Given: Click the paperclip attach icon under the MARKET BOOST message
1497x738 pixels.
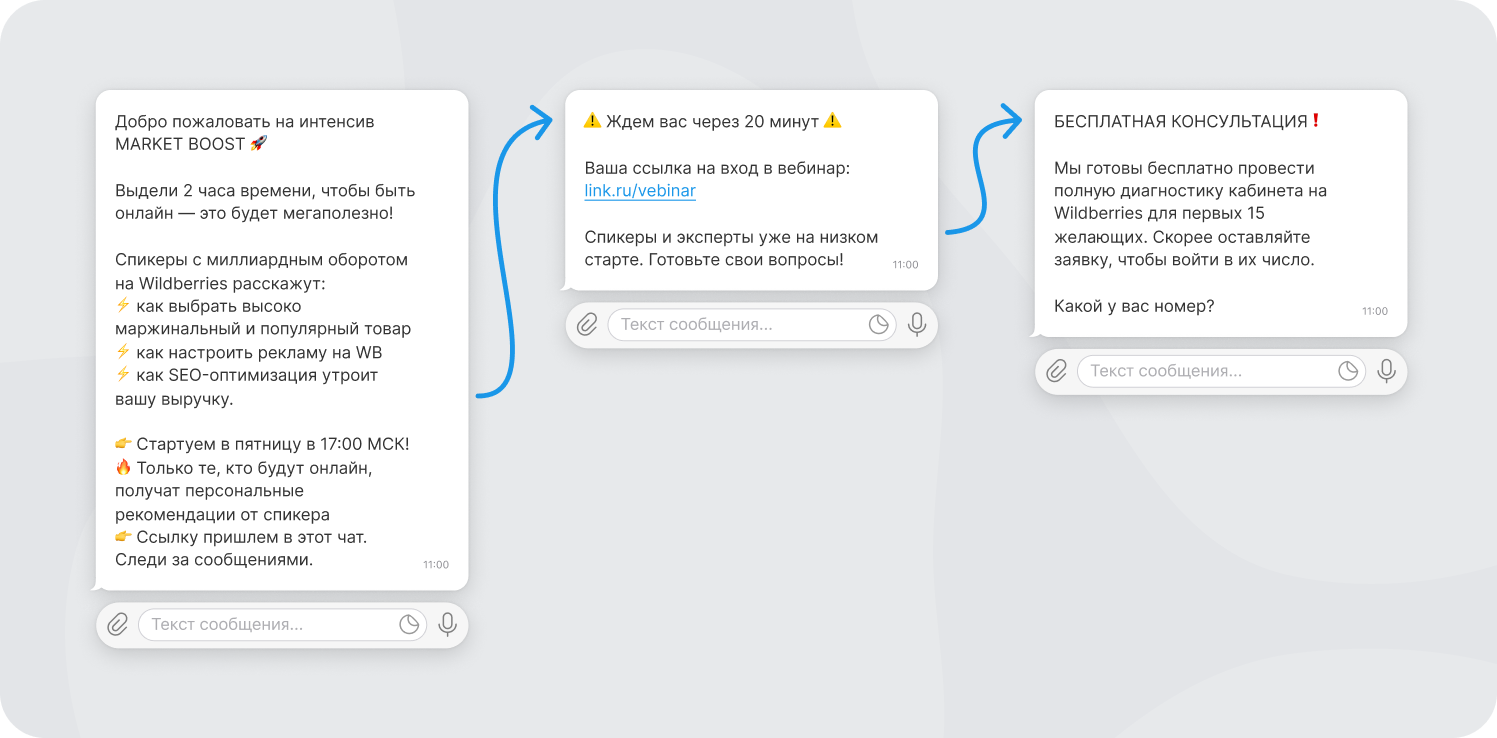Looking at the screenshot, I should pos(118,625).
